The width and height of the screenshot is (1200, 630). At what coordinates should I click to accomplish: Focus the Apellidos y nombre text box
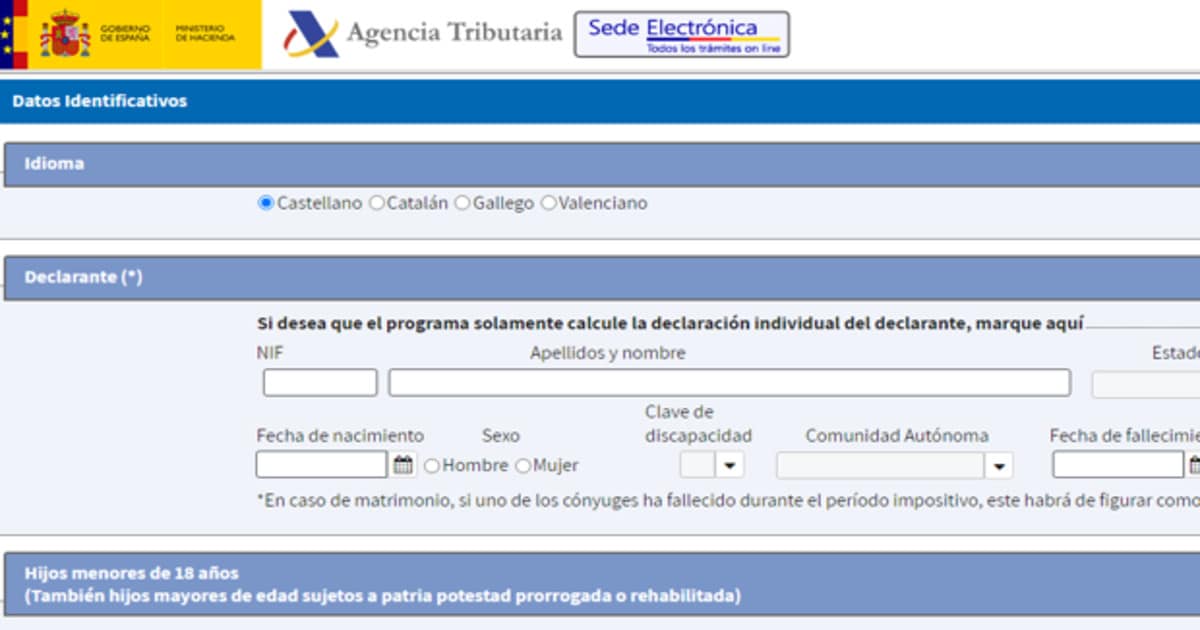(729, 383)
